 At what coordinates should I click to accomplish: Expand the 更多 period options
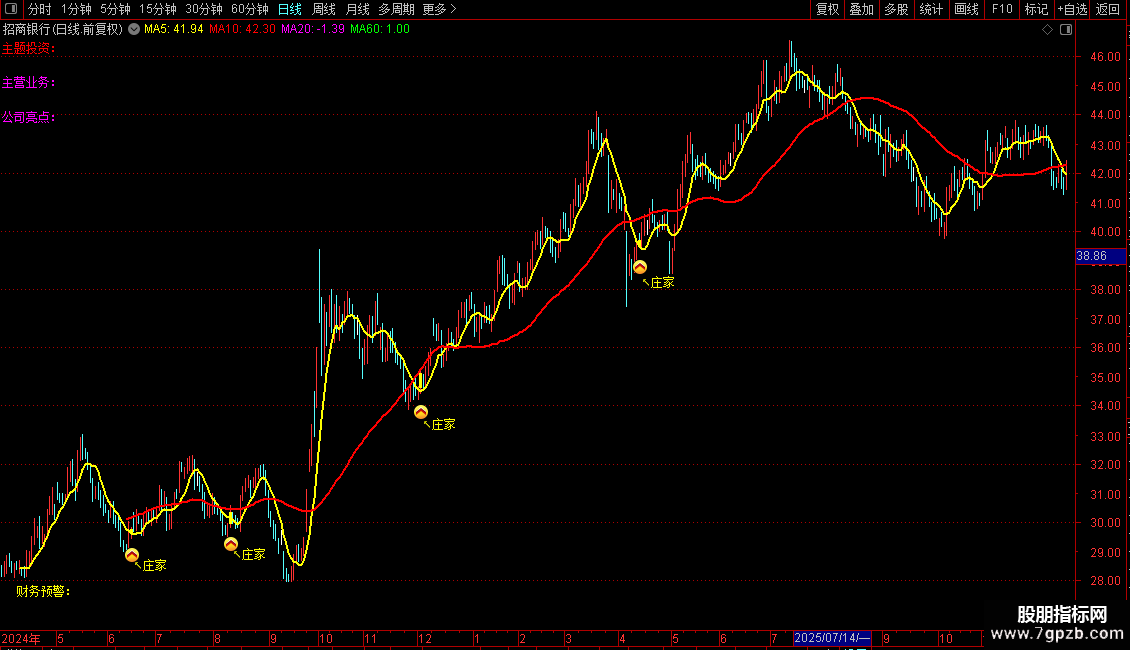click(439, 9)
